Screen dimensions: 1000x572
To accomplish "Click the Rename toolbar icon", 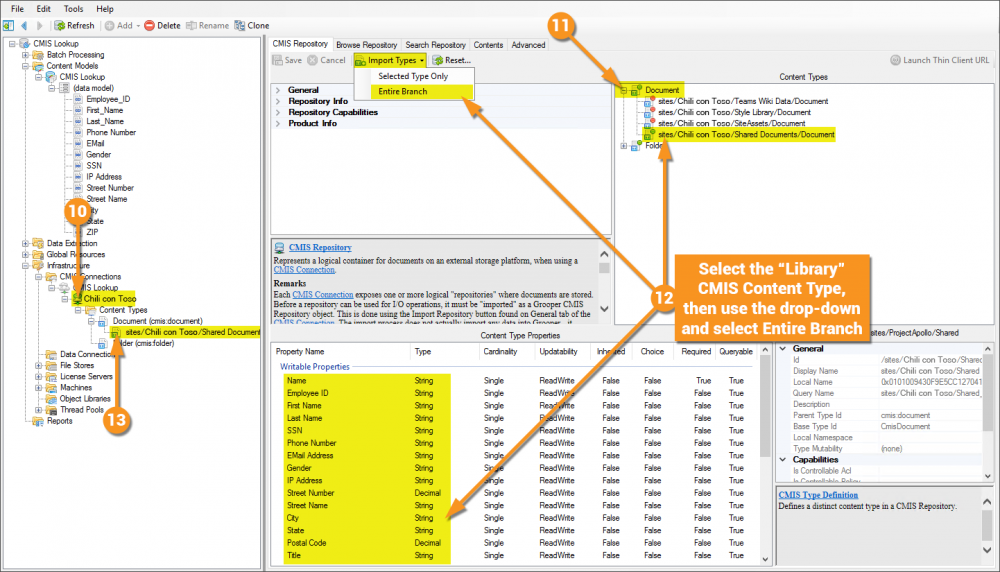I will [191, 26].
